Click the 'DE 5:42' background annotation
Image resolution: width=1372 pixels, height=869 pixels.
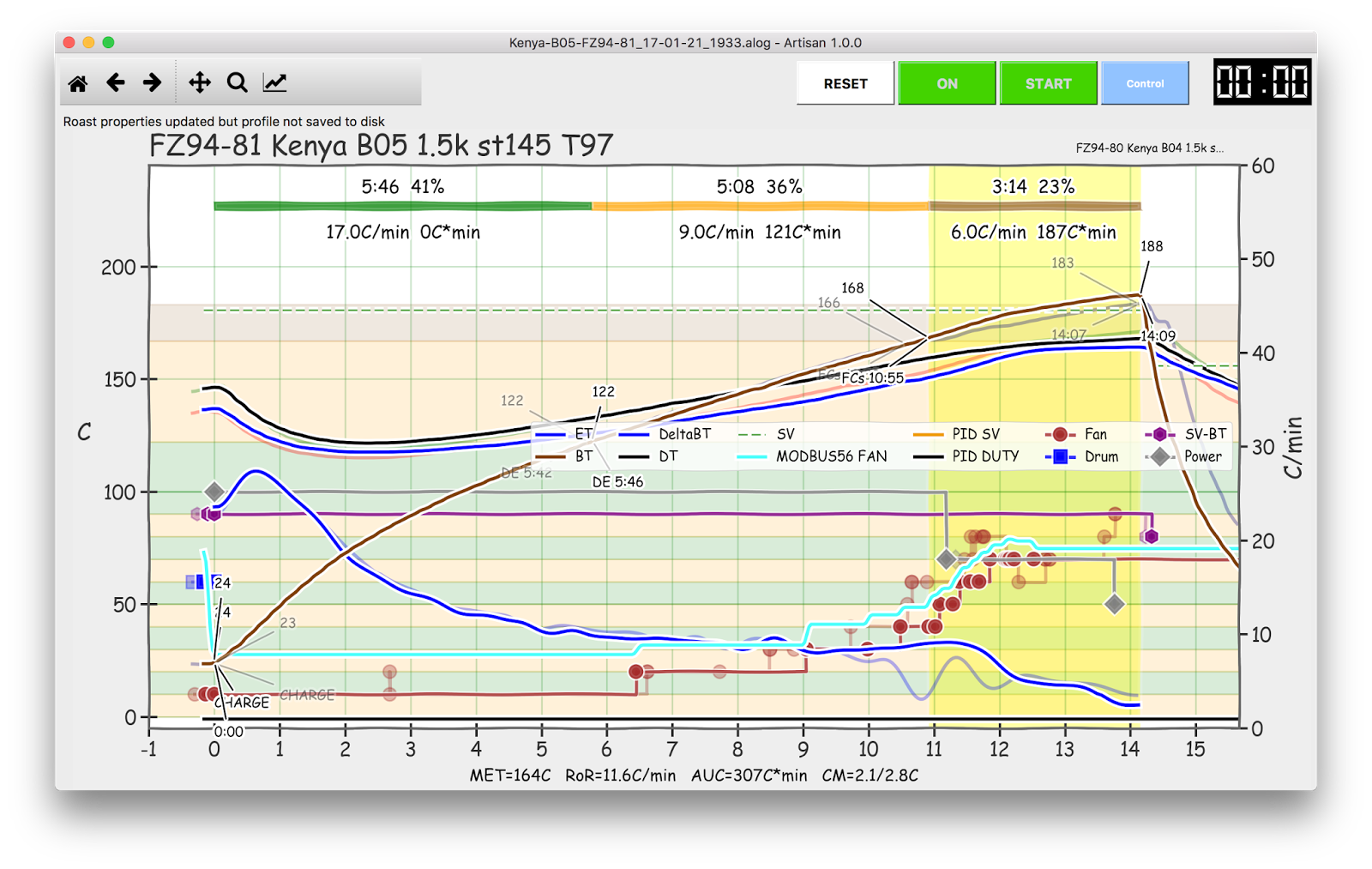[x=527, y=474]
